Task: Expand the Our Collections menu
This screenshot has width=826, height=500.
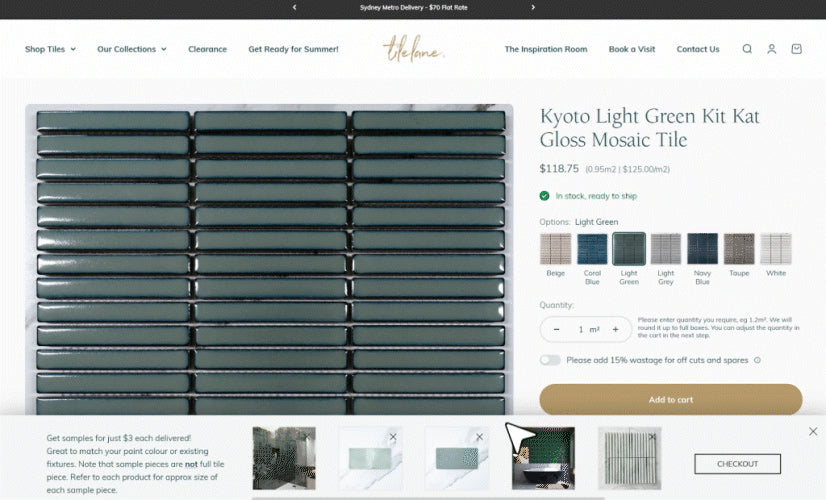Action: (131, 49)
